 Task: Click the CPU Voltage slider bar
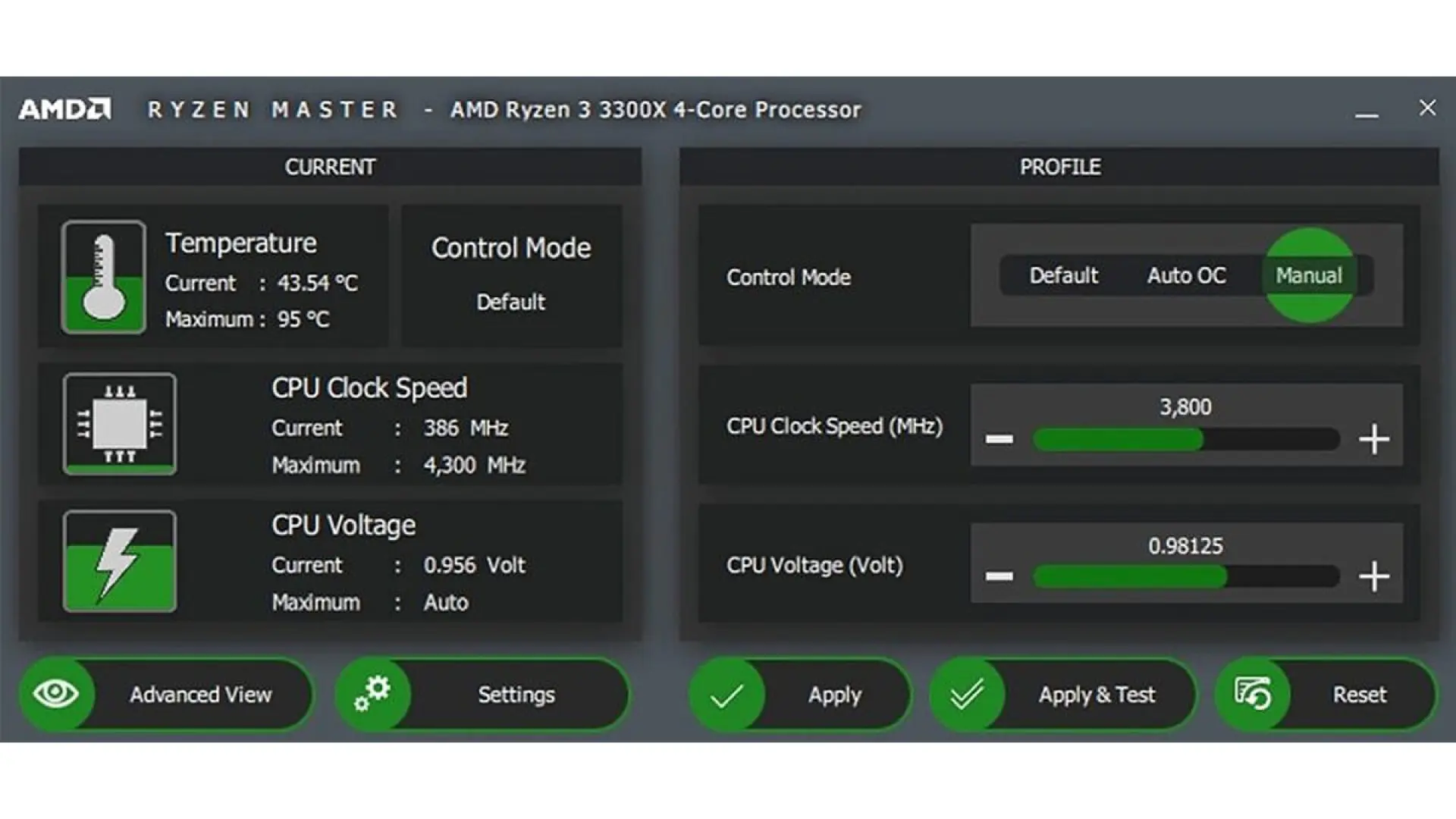click(1186, 577)
